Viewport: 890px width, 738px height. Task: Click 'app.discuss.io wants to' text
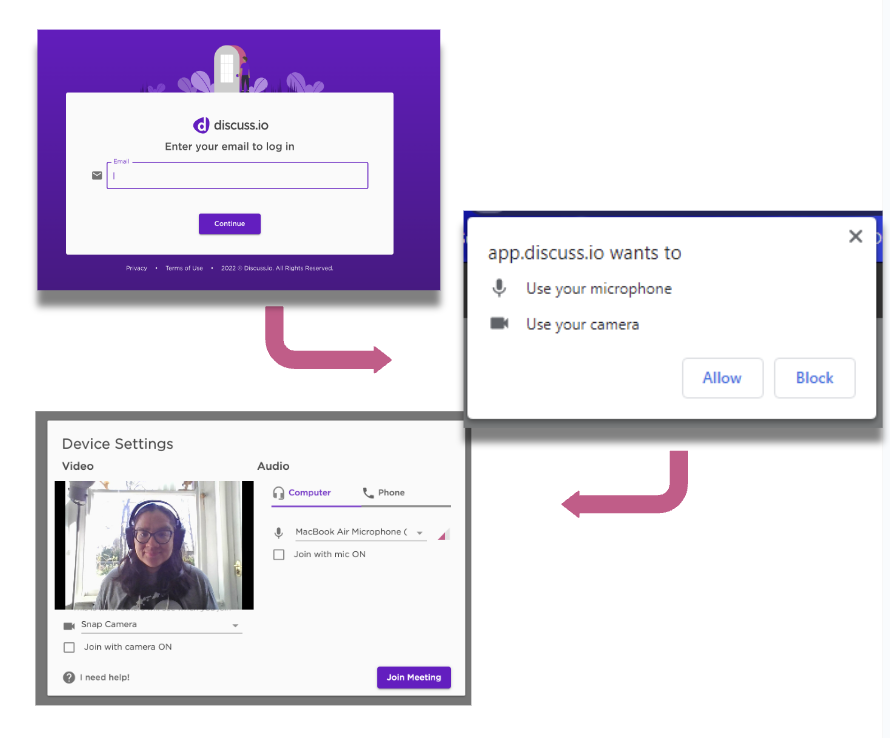tap(584, 253)
